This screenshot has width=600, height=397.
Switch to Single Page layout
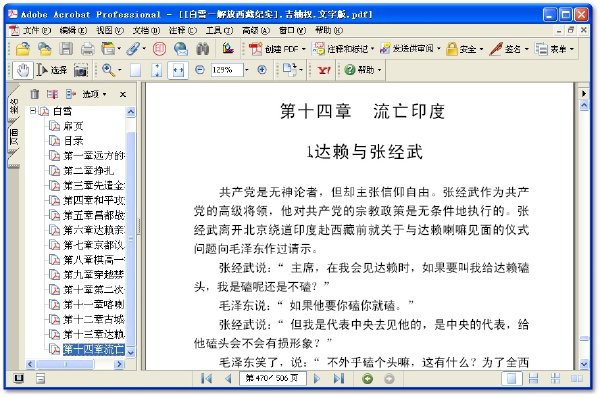pos(512,379)
